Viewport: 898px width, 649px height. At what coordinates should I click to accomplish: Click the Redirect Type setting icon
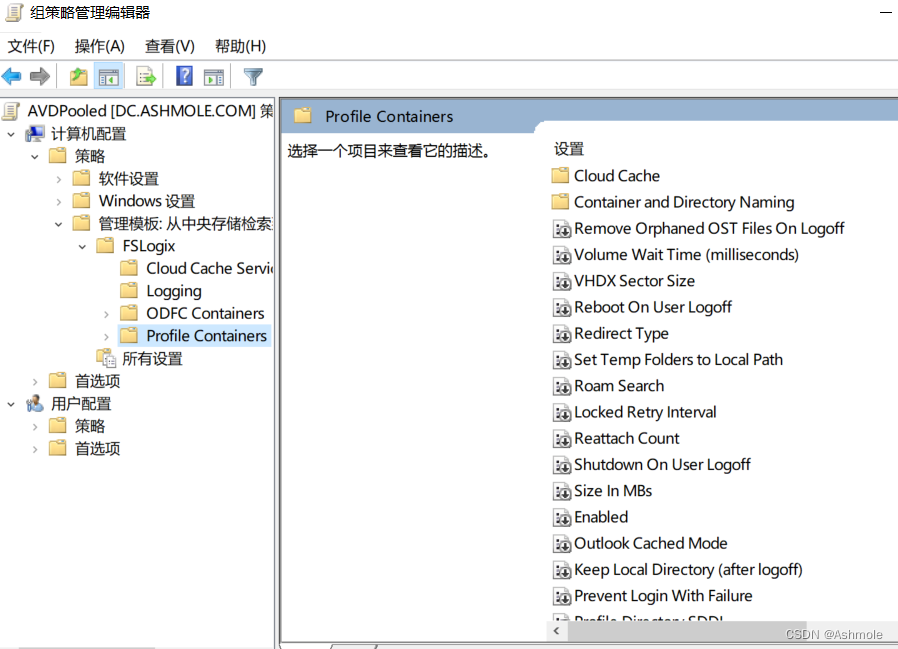[562, 334]
